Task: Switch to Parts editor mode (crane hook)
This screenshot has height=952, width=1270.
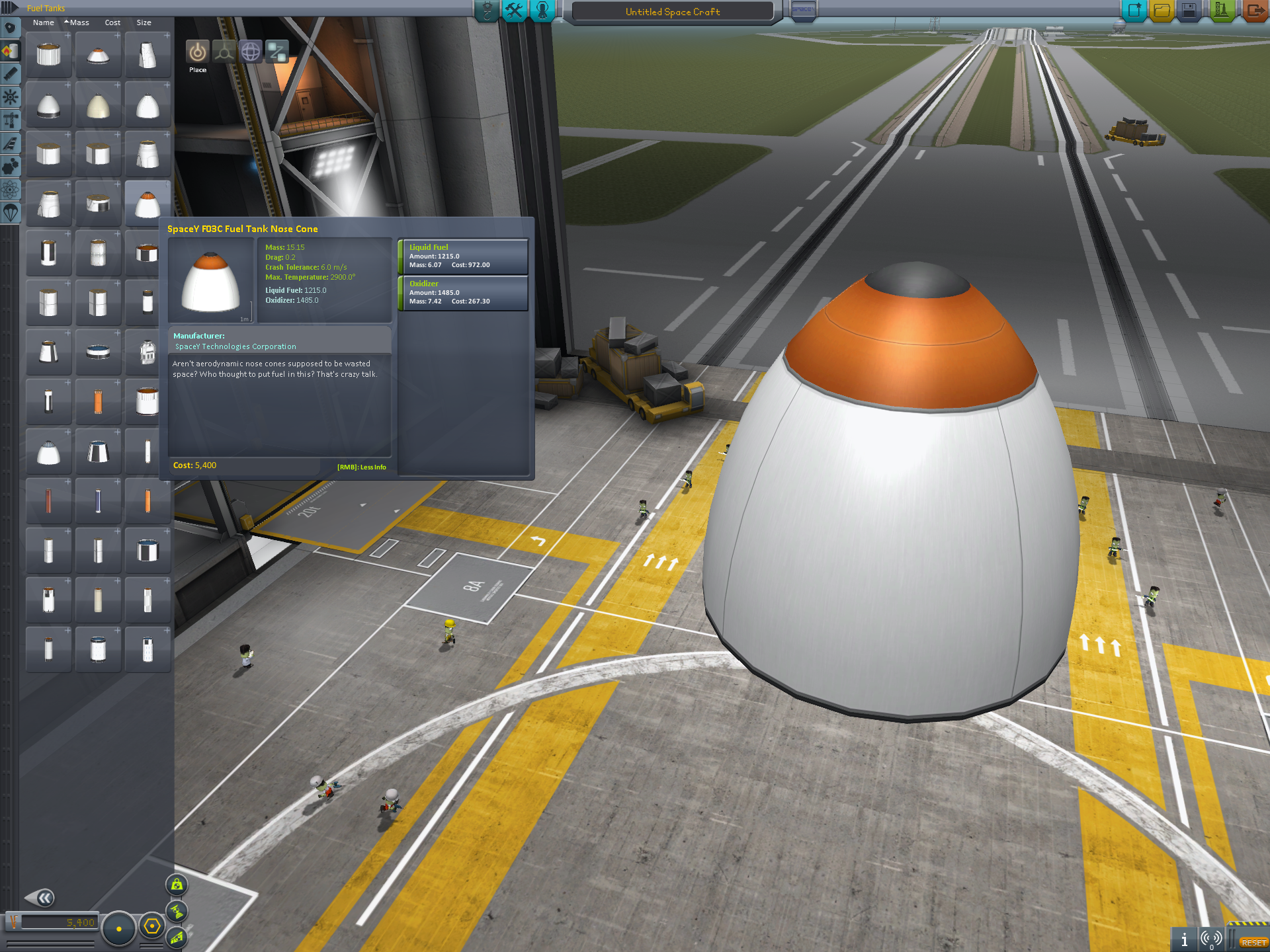Action: pos(487,11)
